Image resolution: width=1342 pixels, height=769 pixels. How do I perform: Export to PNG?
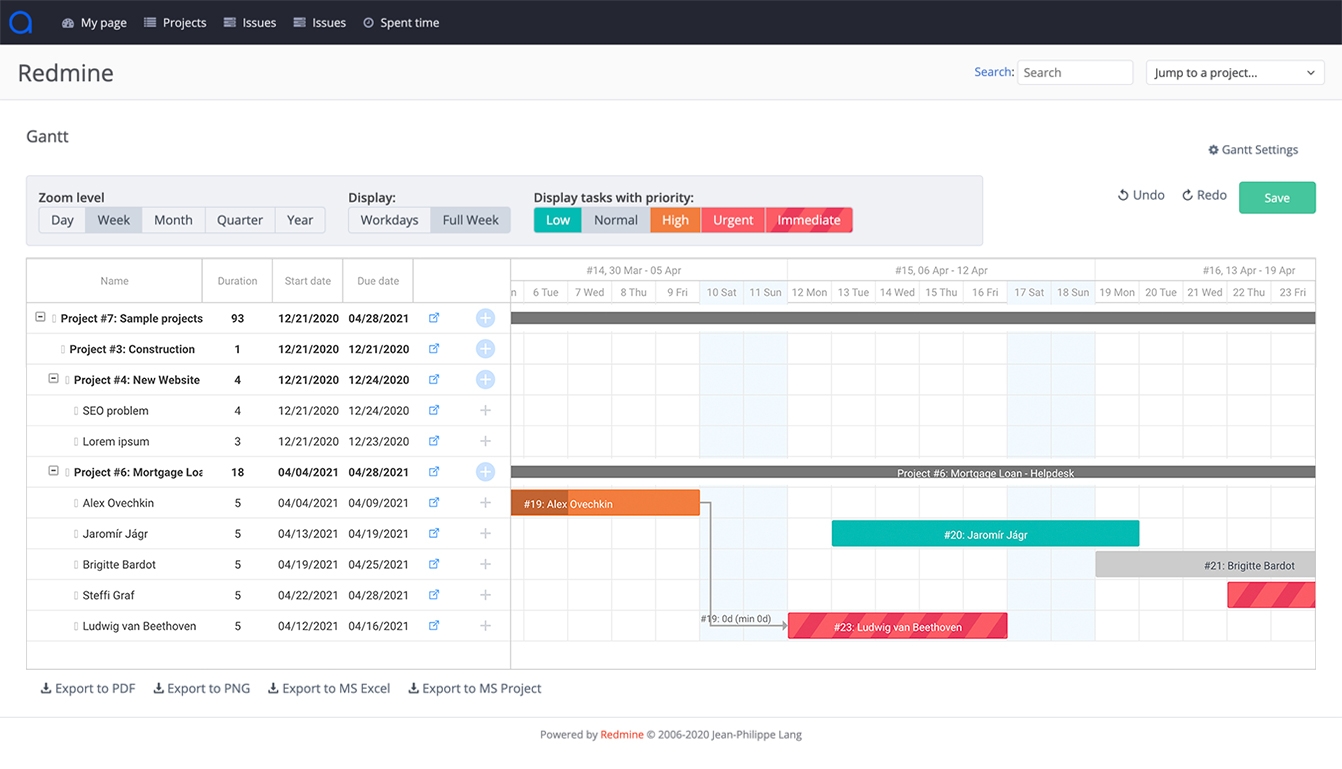pos(201,688)
